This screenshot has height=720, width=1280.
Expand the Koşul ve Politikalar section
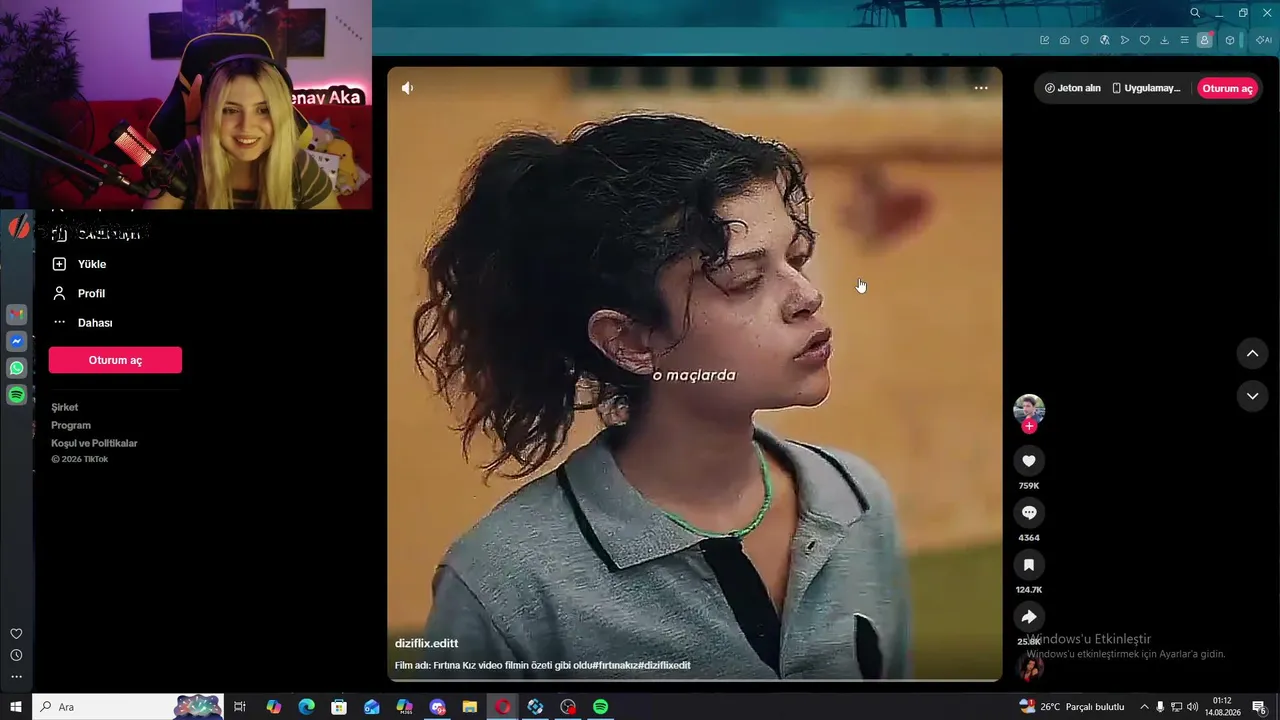pos(94,443)
